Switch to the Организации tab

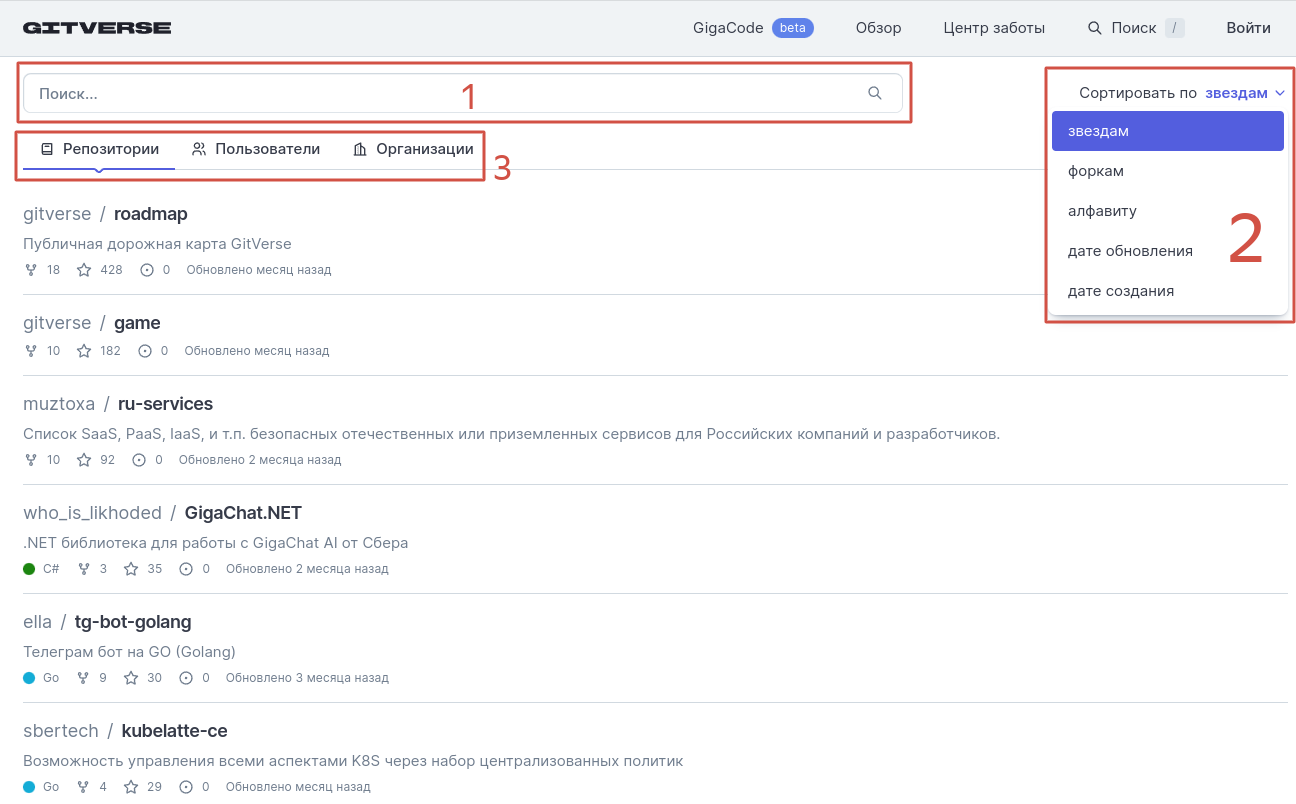click(413, 149)
